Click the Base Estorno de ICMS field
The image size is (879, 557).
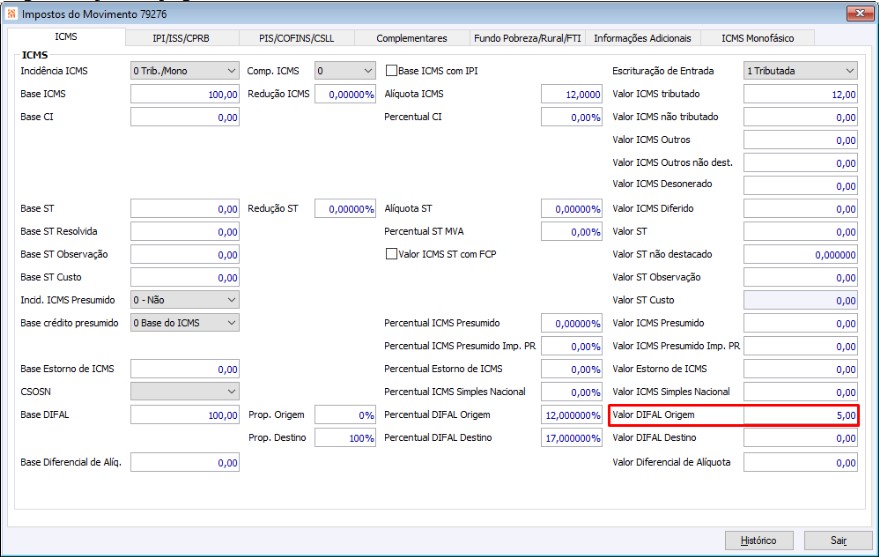[185, 369]
